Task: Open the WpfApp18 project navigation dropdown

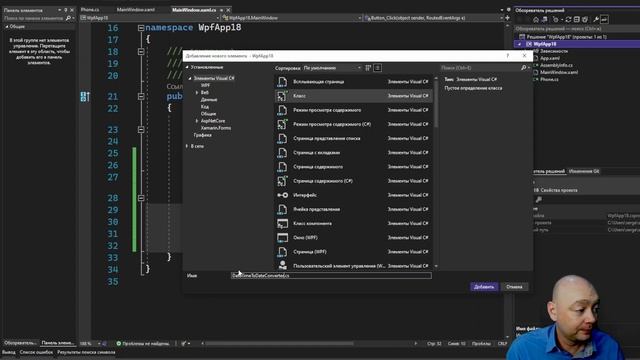Action: 150,18
